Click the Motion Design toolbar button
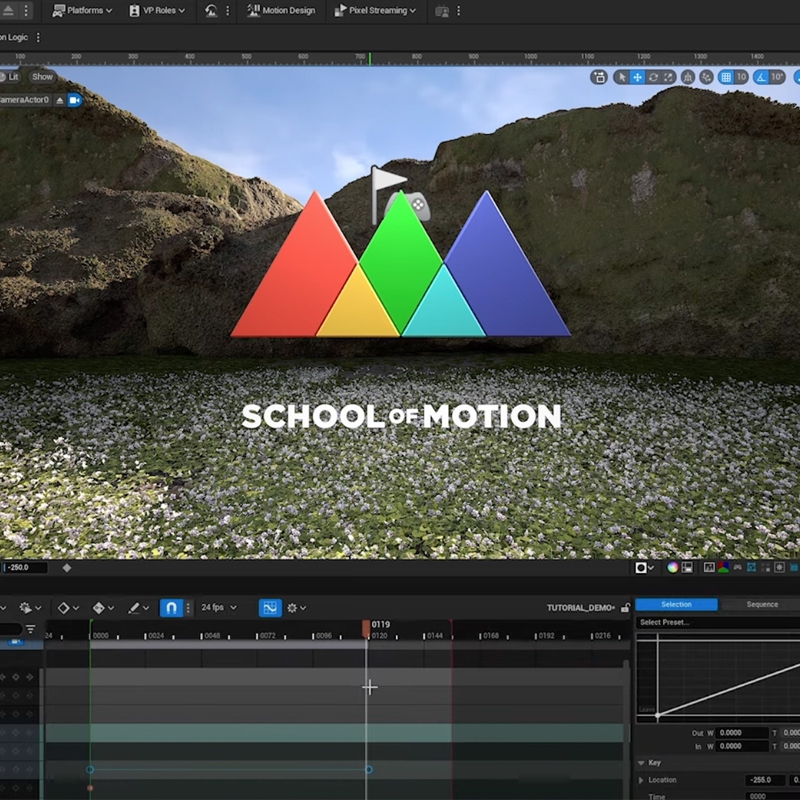Image resolution: width=800 pixels, height=800 pixels. [x=281, y=10]
